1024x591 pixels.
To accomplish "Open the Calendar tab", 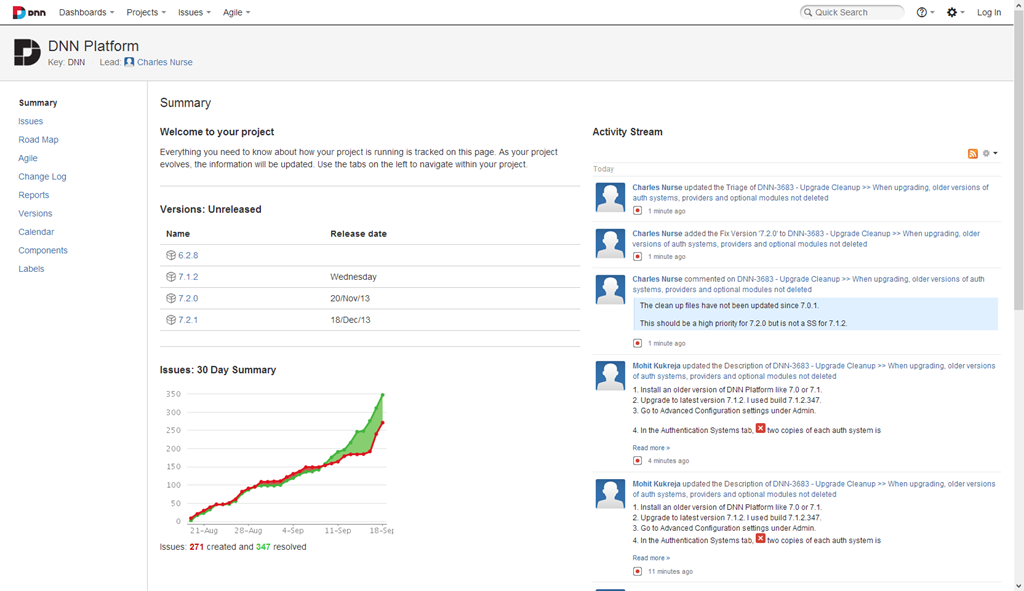I will pyautogui.click(x=37, y=232).
